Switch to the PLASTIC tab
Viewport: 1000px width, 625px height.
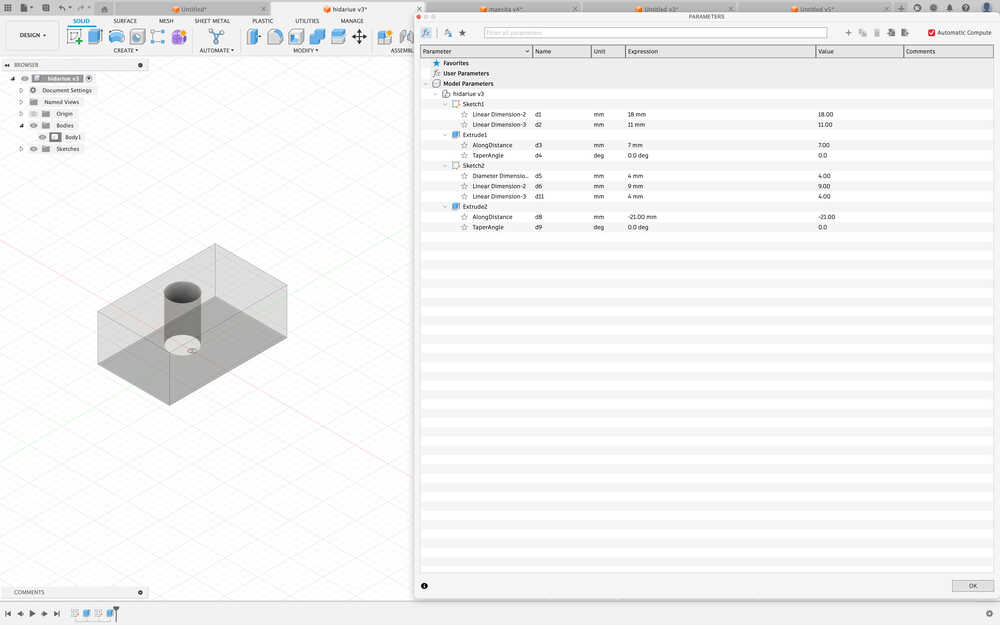pos(263,21)
